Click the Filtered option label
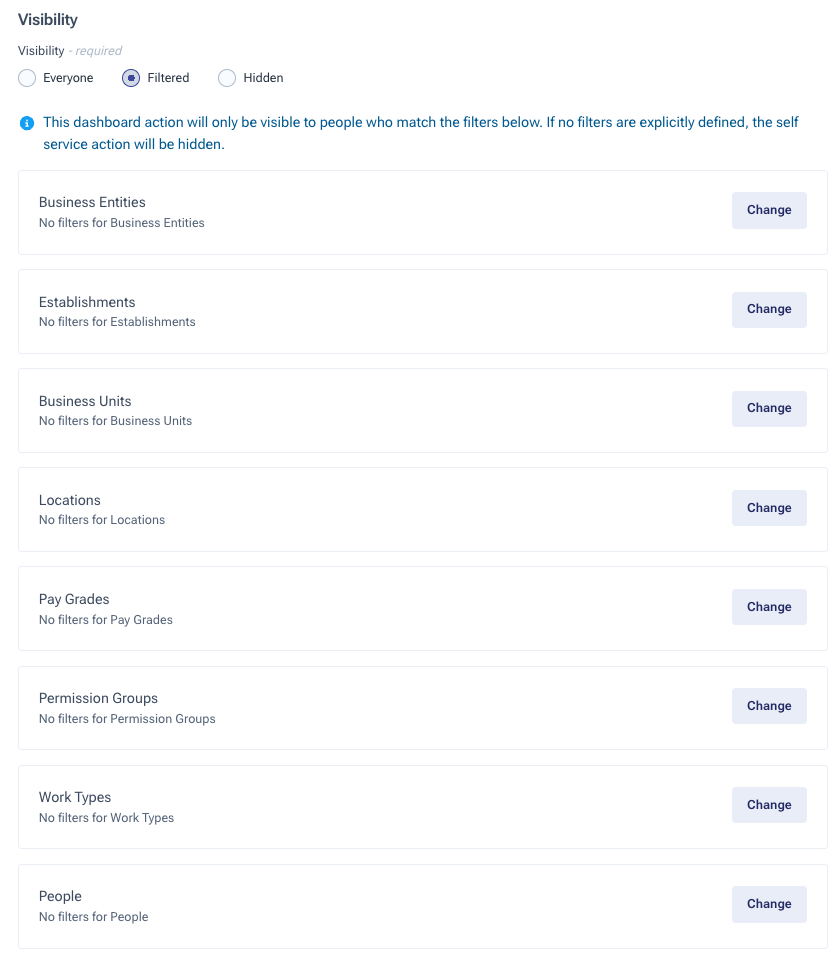Viewport: 839px width, 957px height. click(168, 78)
